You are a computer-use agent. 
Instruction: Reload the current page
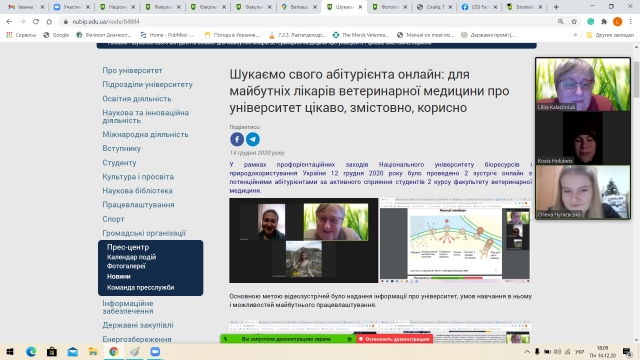36,22
